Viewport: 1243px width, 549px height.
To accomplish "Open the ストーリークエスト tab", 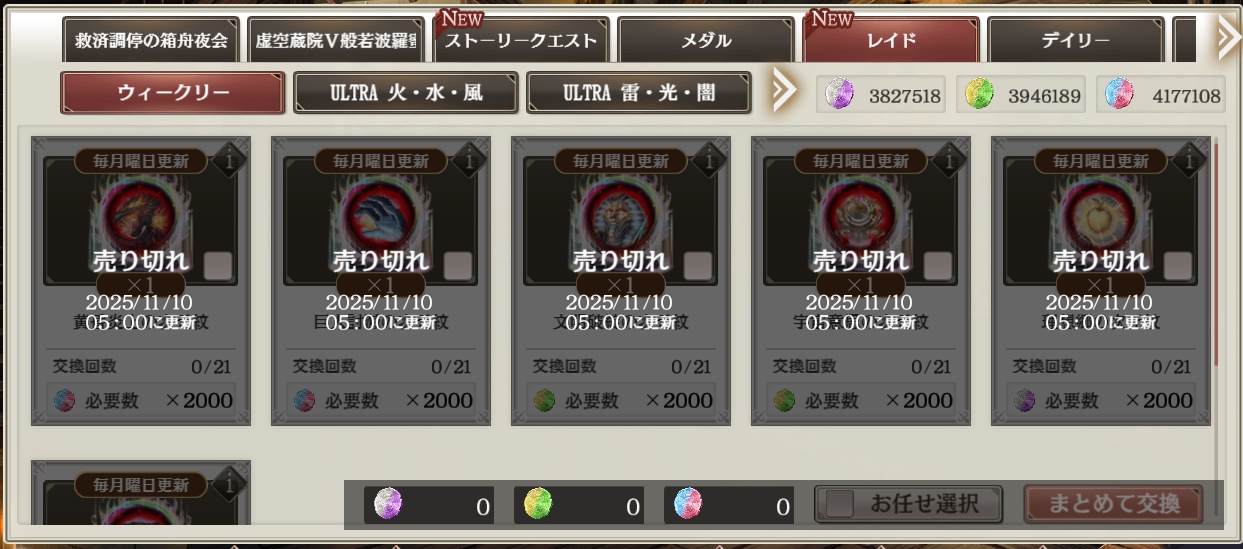I will (520, 41).
